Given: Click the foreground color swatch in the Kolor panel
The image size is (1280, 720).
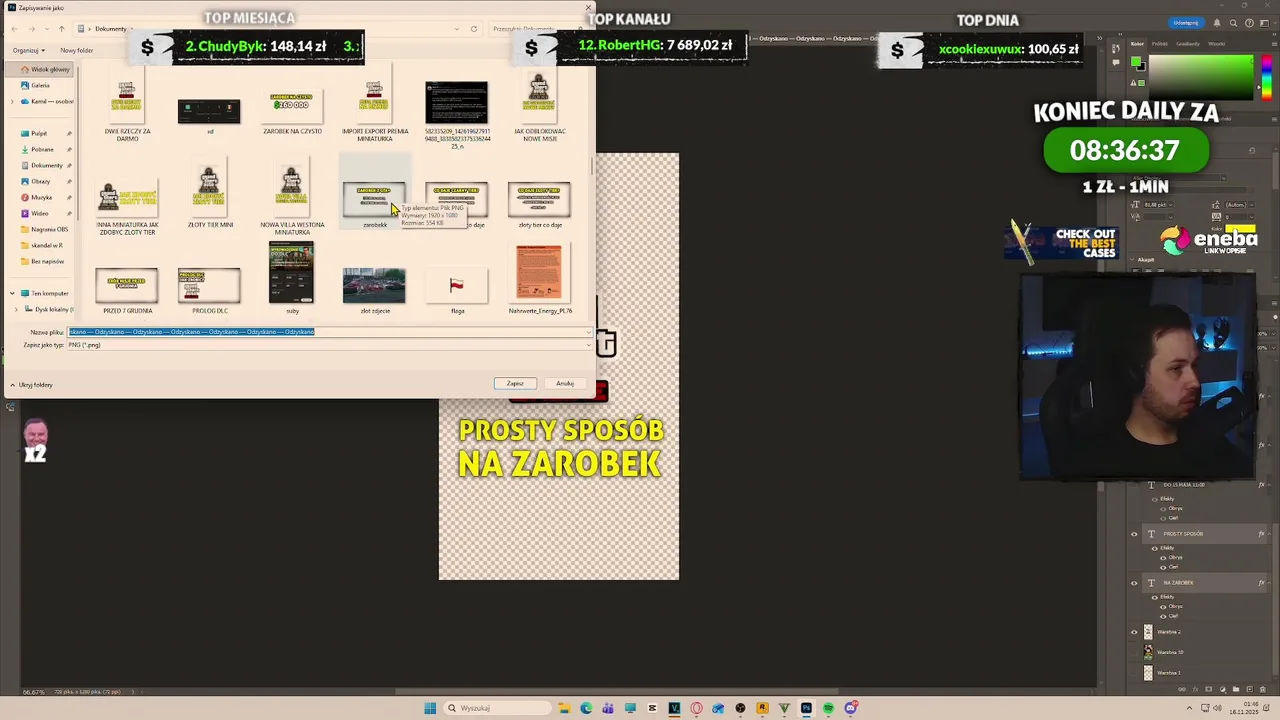Looking at the screenshot, I should click(x=1136, y=61).
